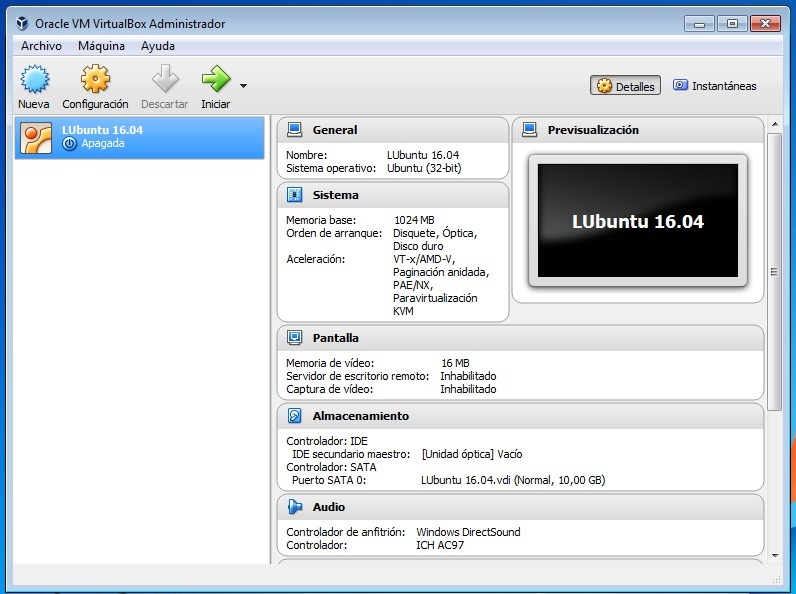
Task: Open the Sistema section heading
Action: [x=336, y=195]
